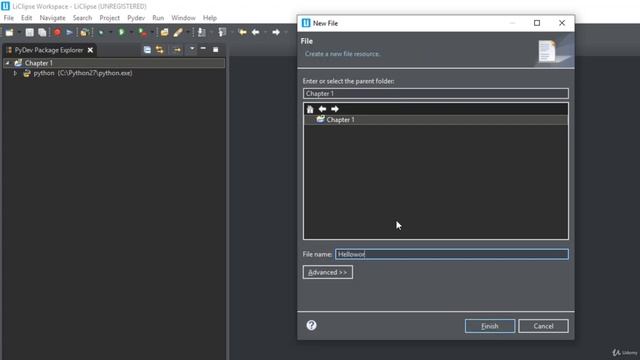This screenshot has height=360, width=640.
Task: Click the Back arrow in folder browser
Action: point(322,109)
